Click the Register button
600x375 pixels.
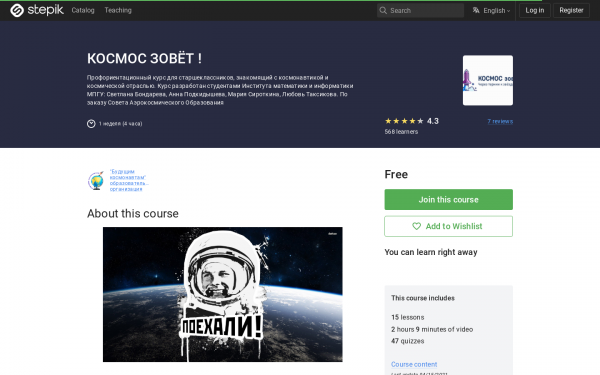[571, 10]
